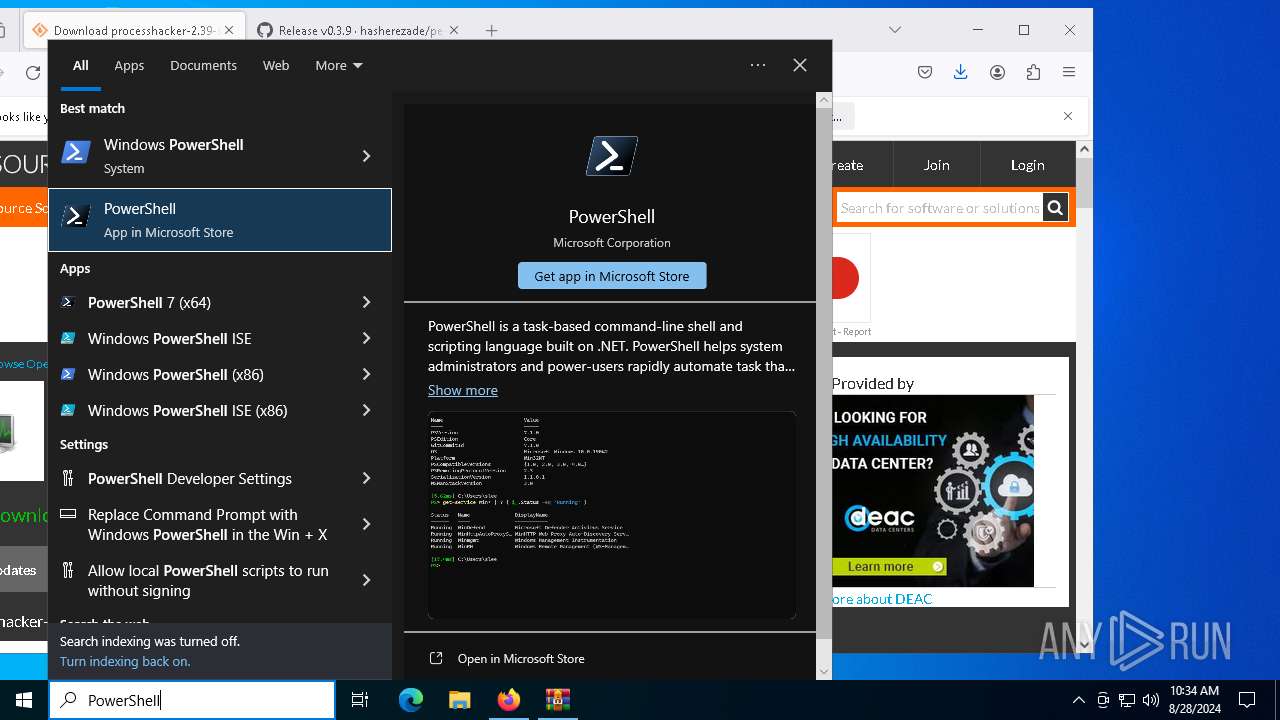Image resolution: width=1280 pixels, height=720 pixels.
Task: Open Task View from taskbar
Action: point(360,700)
